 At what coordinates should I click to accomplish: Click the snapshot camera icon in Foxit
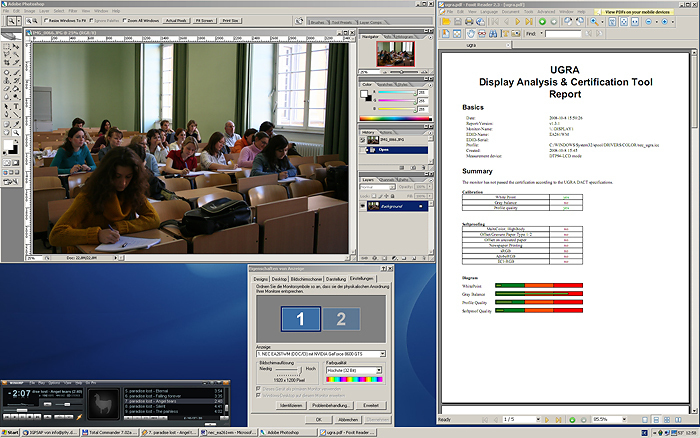click(516, 33)
